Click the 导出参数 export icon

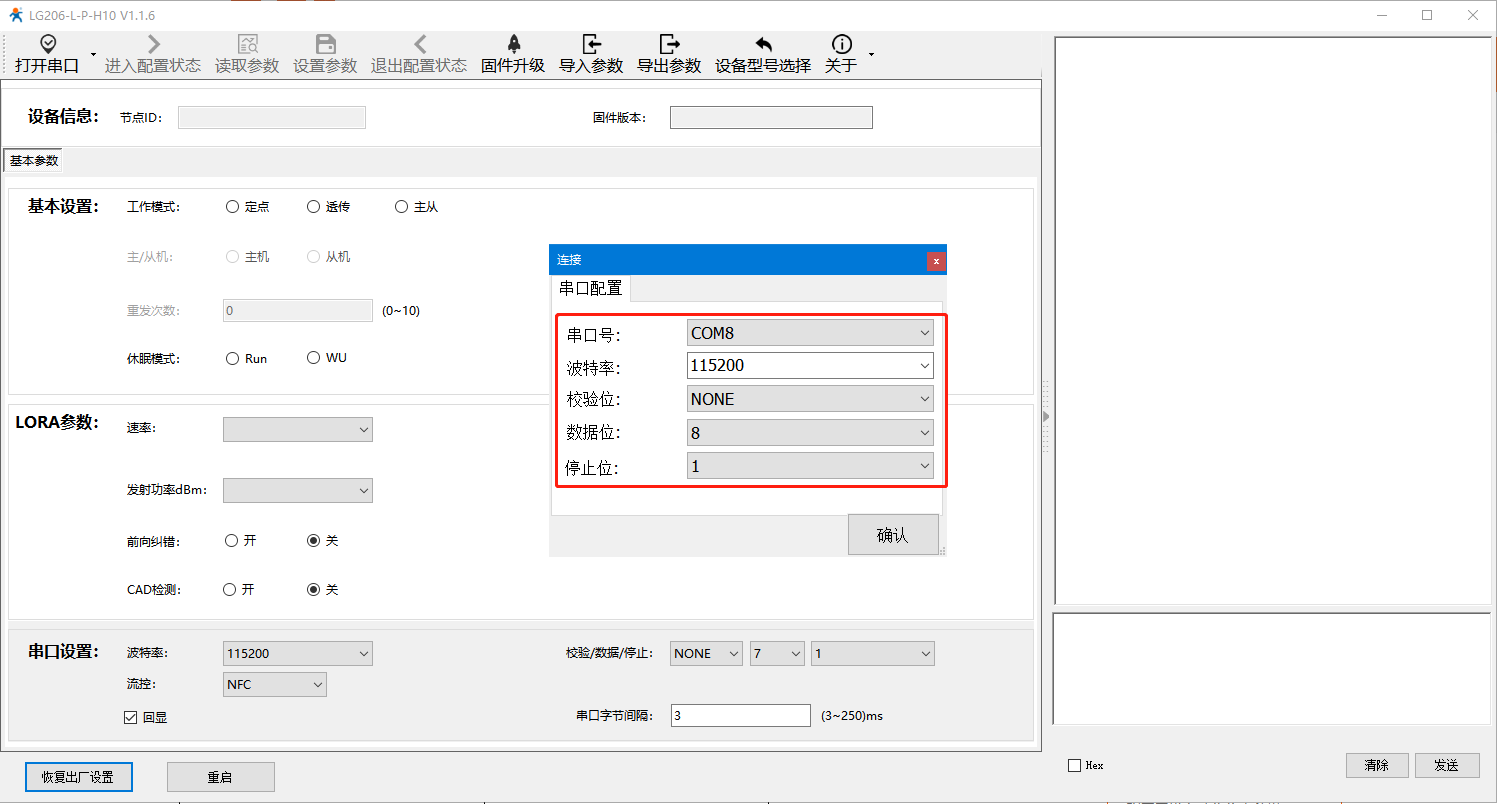(x=669, y=44)
